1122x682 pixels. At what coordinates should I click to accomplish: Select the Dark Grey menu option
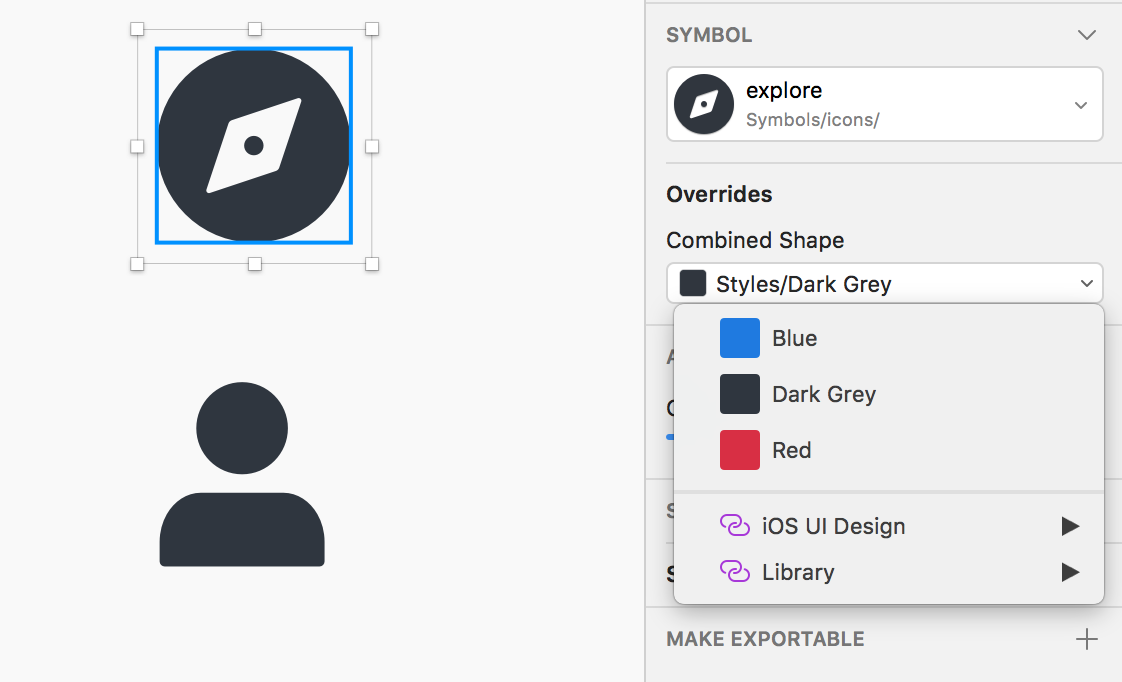pos(822,394)
